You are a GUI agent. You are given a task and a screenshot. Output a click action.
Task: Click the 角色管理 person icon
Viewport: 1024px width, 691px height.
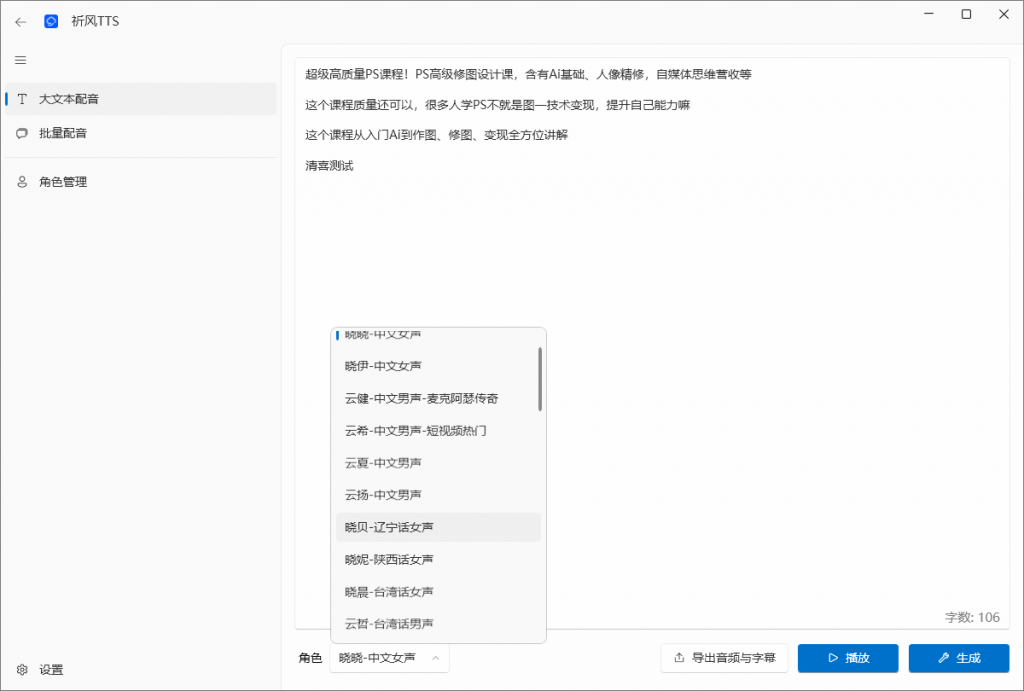21,181
